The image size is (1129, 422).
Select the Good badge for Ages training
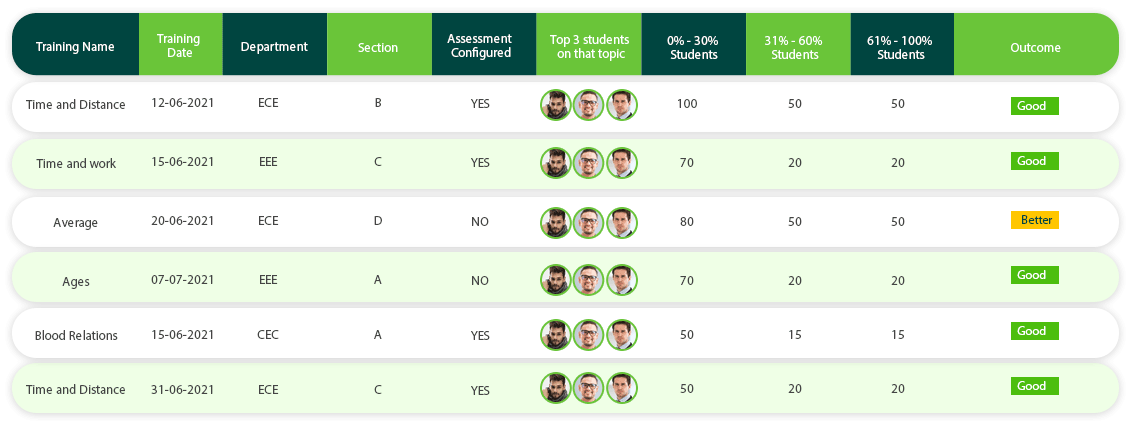tap(1035, 275)
